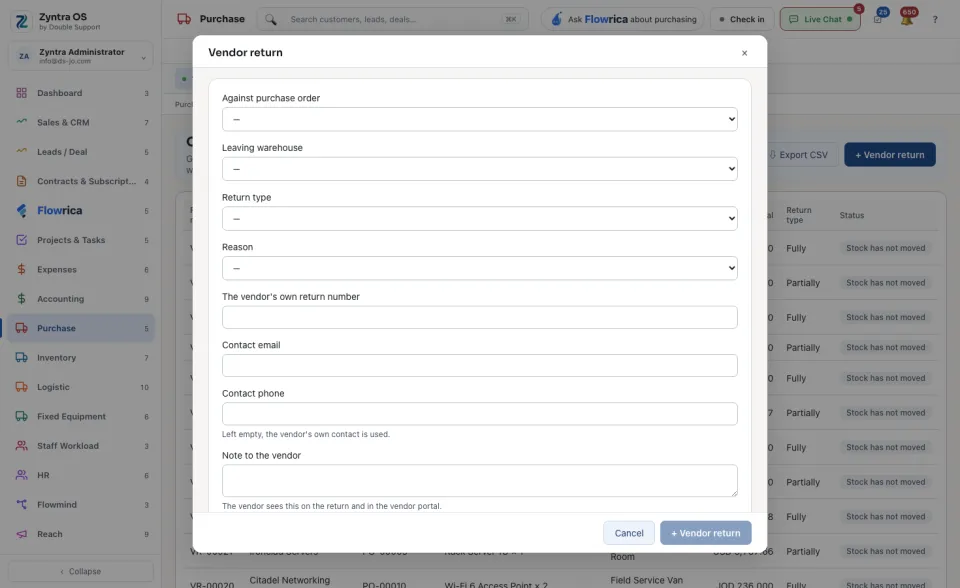Open the Reason dropdown
960x588 pixels.
point(479,268)
